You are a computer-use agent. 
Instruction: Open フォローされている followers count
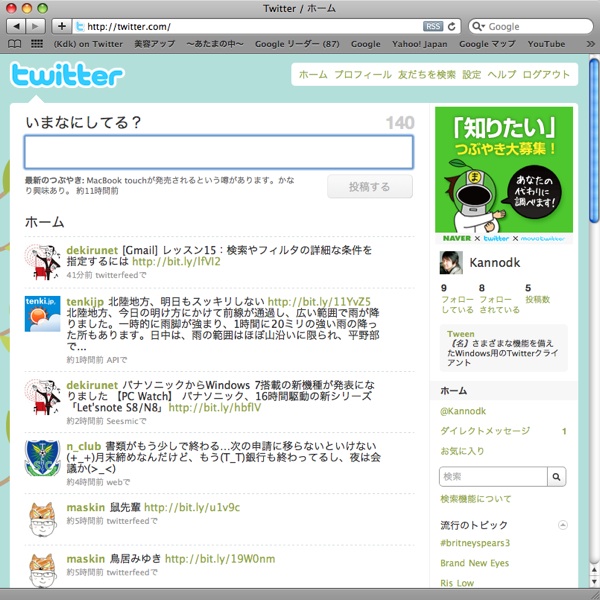[499, 299]
